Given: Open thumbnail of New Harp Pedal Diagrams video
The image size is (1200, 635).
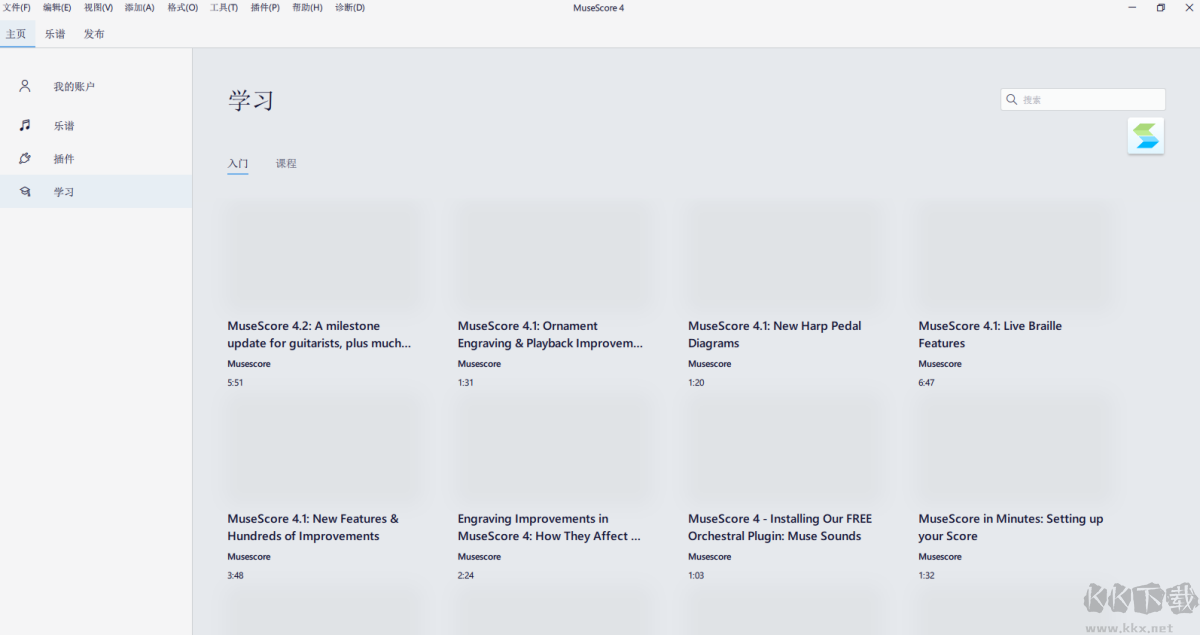Looking at the screenshot, I should pyautogui.click(x=783, y=254).
